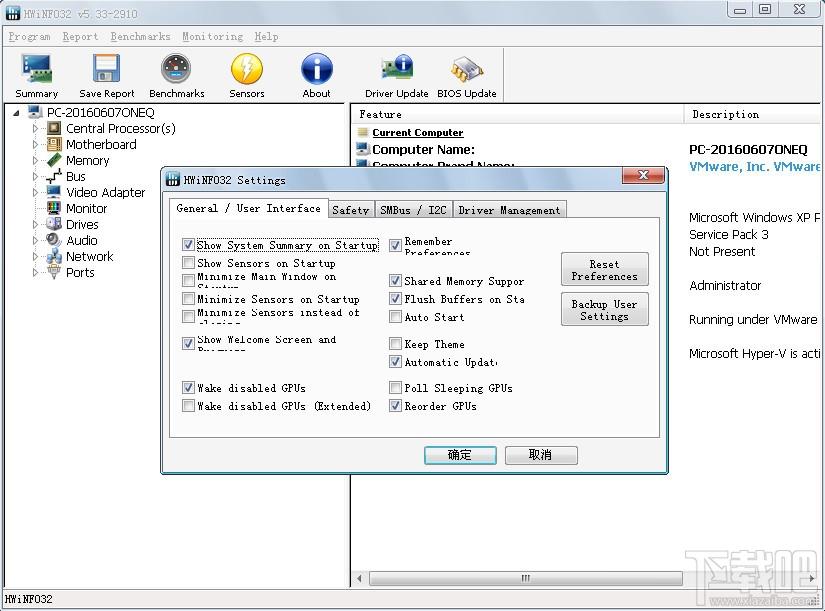Viewport: 825px width, 611px height.
Task: Click the Save Report floppy icon
Action: [107, 70]
